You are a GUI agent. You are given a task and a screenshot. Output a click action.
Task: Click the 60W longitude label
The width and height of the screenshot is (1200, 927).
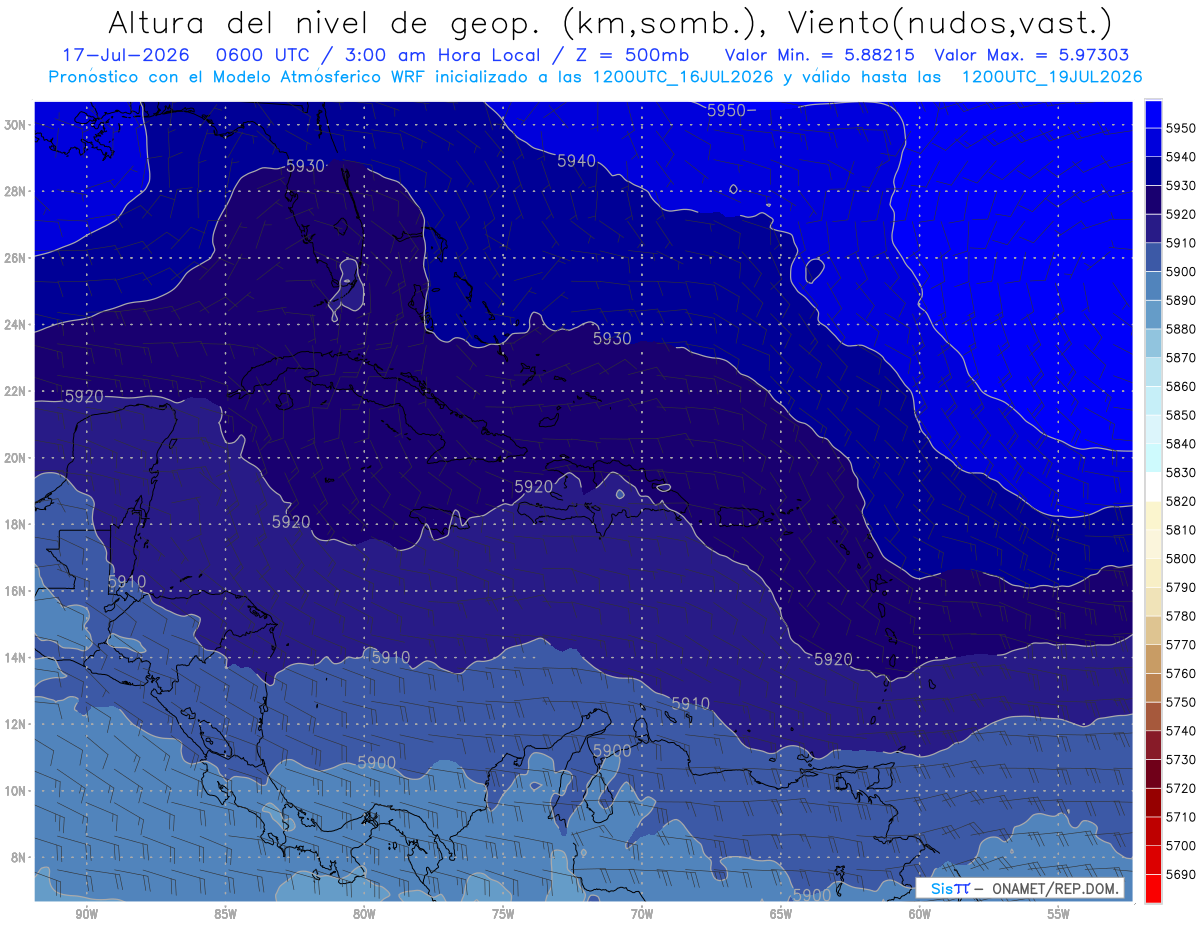pos(920,915)
